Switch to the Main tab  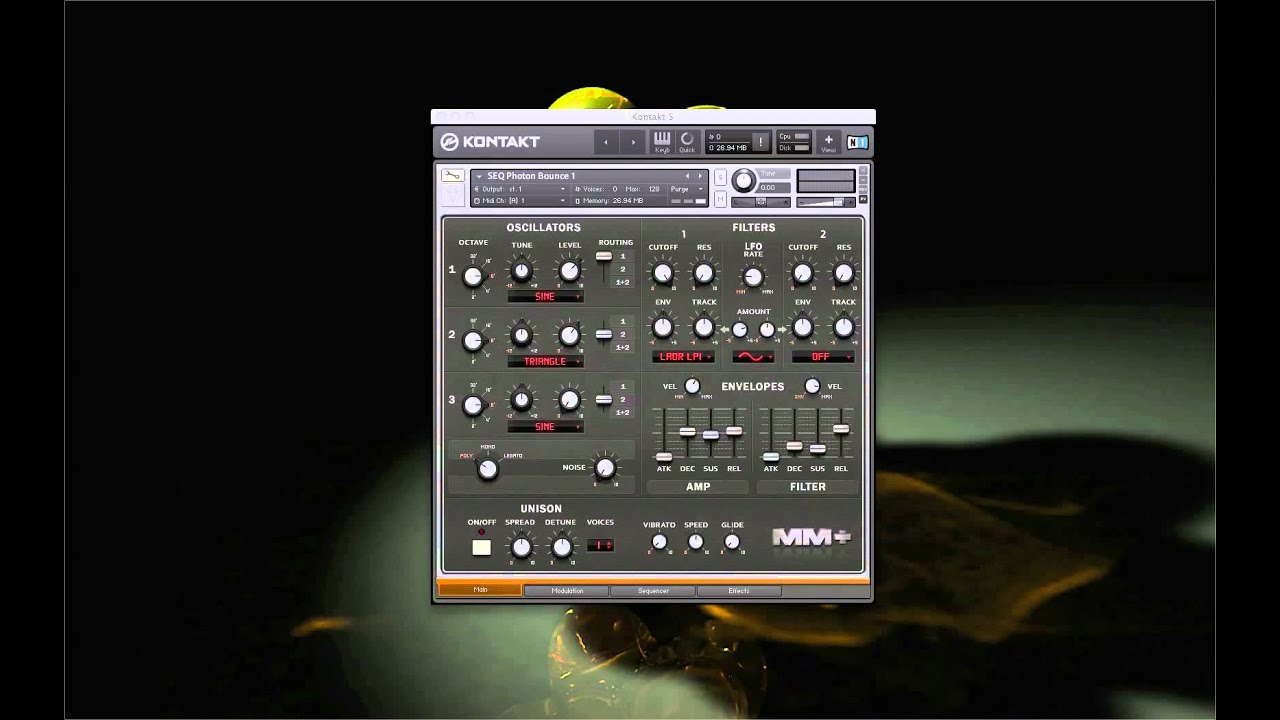tap(481, 590)
